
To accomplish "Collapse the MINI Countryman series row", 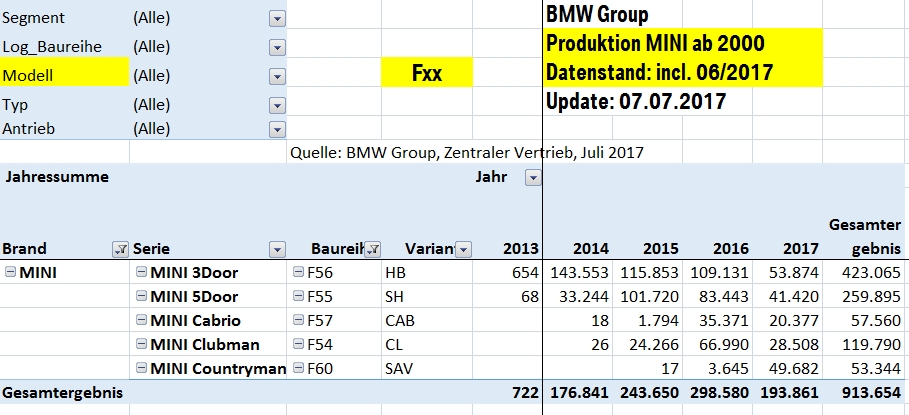I will coord(141,367).
